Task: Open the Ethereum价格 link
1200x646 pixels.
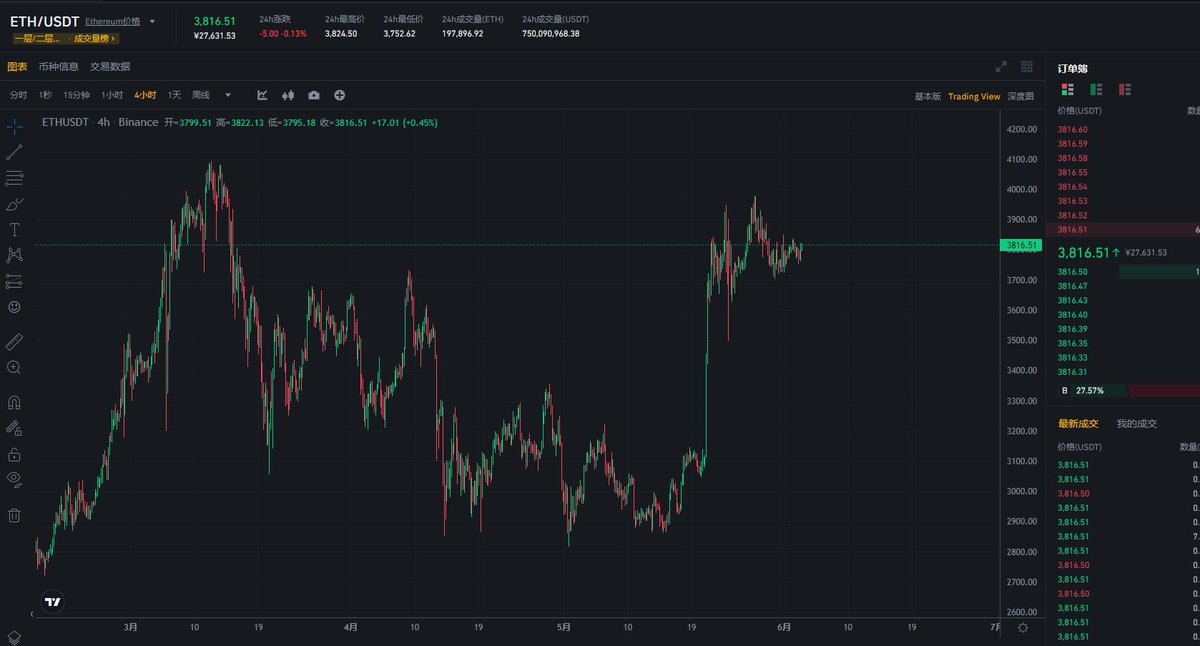Action: [x=112, y=21]
